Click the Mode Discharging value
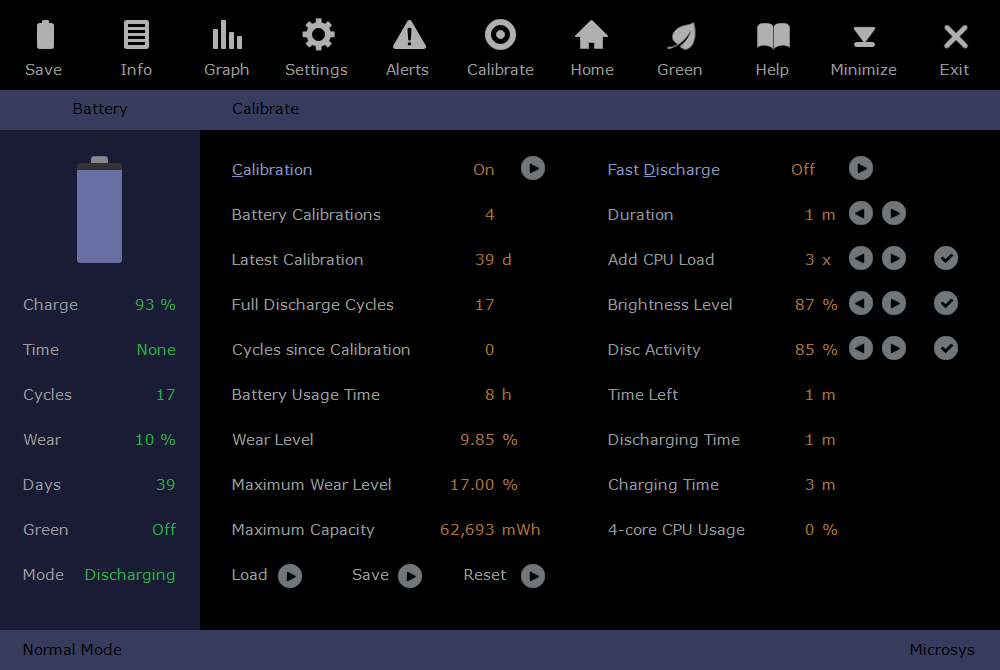Screen dimensions: 1000x670 pos(129,575)
